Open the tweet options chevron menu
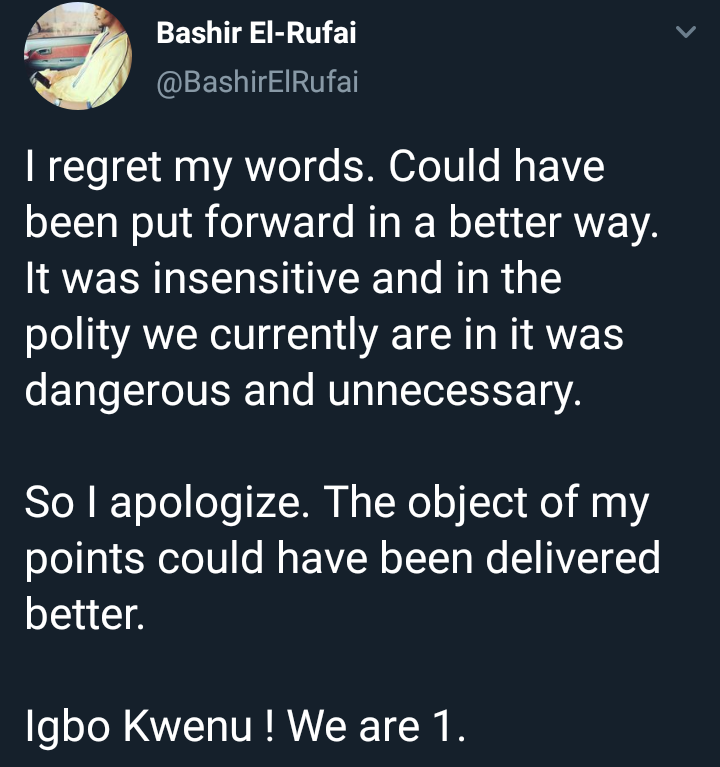This screenshot has width=720, height=767. 686,33
